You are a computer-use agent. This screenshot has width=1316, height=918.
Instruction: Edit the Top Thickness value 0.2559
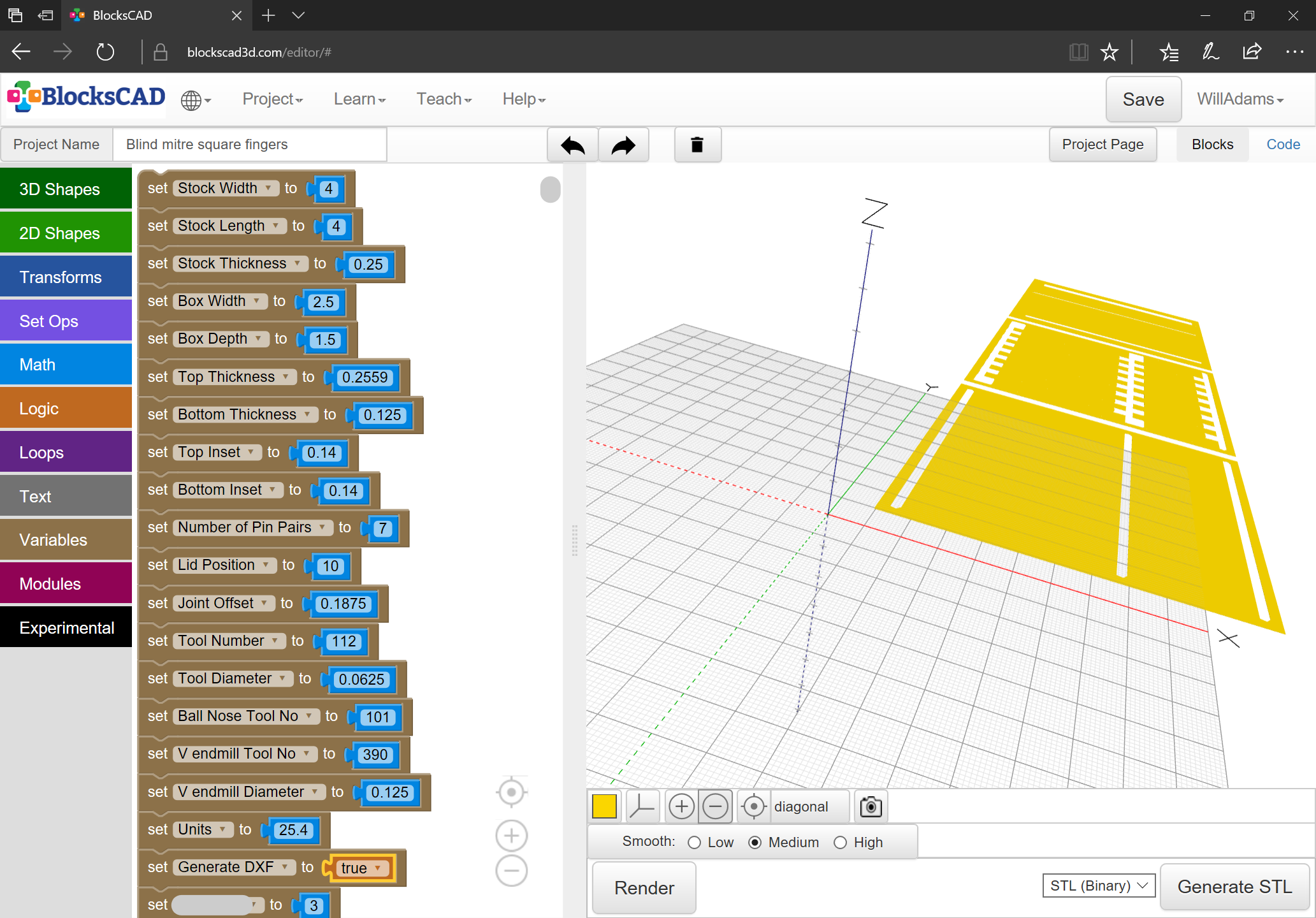tap(365, 377)
